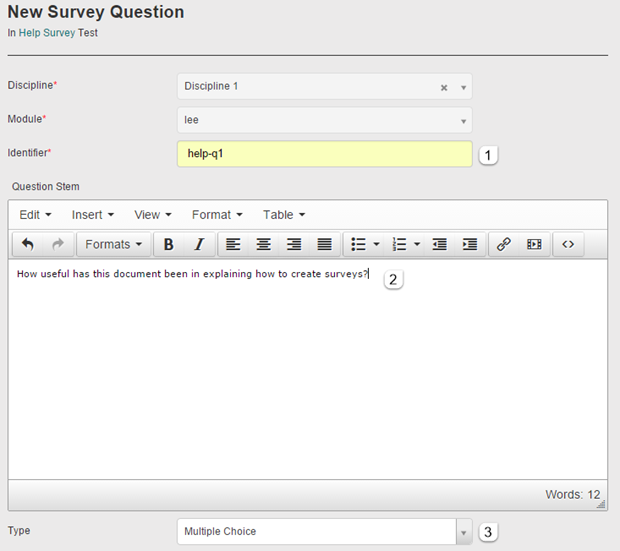The height and width of the screenshot is (551, 620).
Task: Toggle bold formatting
Action: [168, 245]
